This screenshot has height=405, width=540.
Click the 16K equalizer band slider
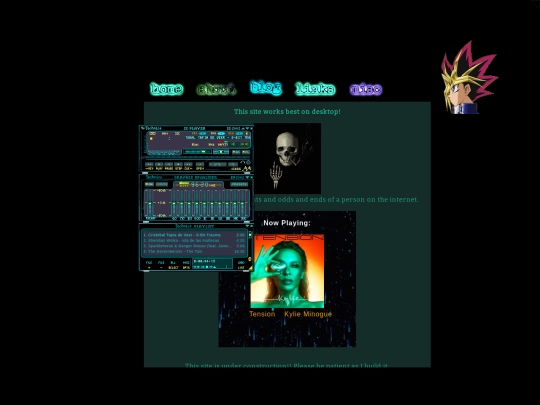(x=242, y=203)
